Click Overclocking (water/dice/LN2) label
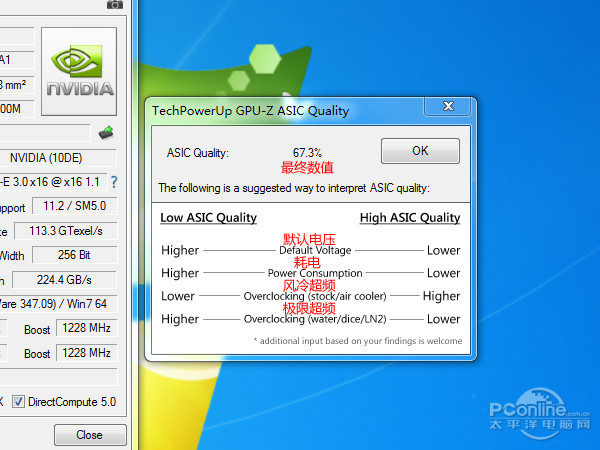600x450 pixels. 315,319
